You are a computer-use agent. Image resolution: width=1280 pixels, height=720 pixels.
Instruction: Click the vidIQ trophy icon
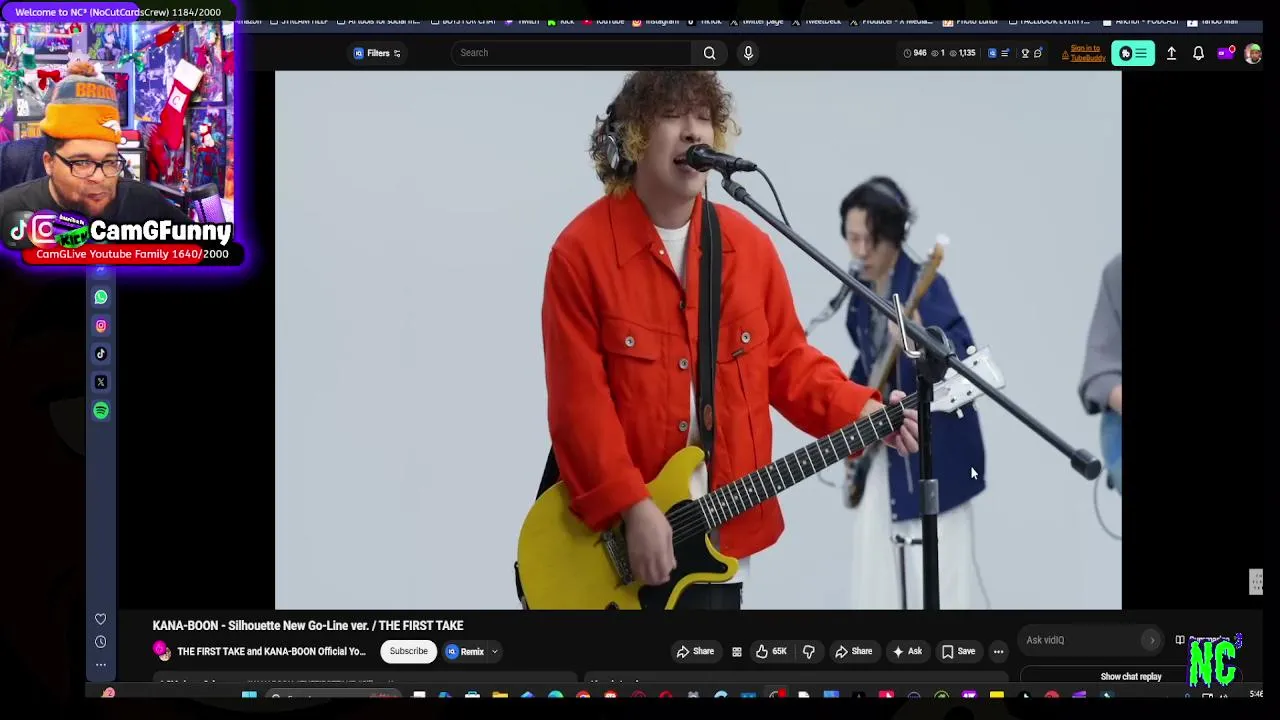tap(1025, 53)
